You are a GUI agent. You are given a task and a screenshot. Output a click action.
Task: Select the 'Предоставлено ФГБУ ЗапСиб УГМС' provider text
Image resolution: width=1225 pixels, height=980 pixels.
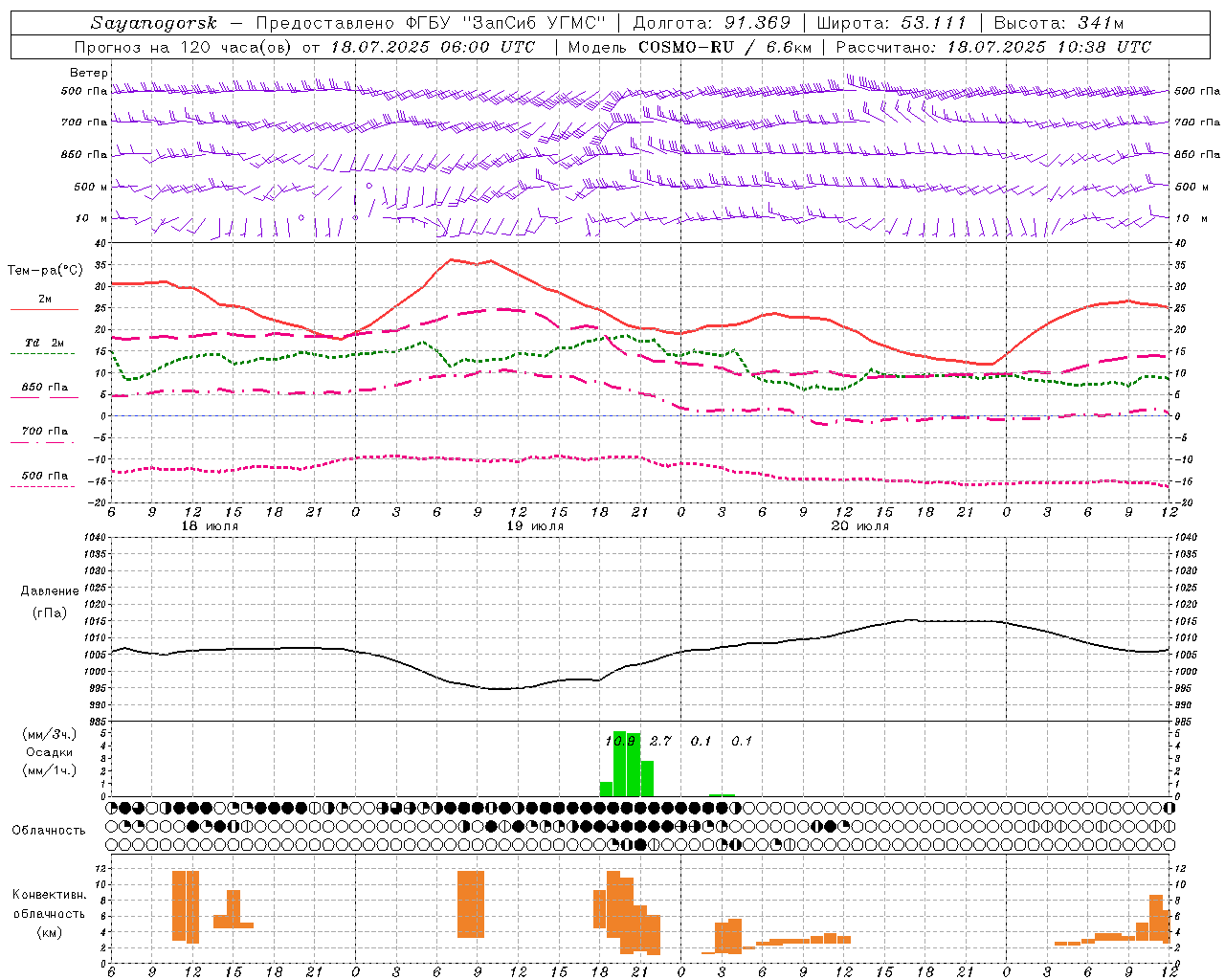point(431,23)
